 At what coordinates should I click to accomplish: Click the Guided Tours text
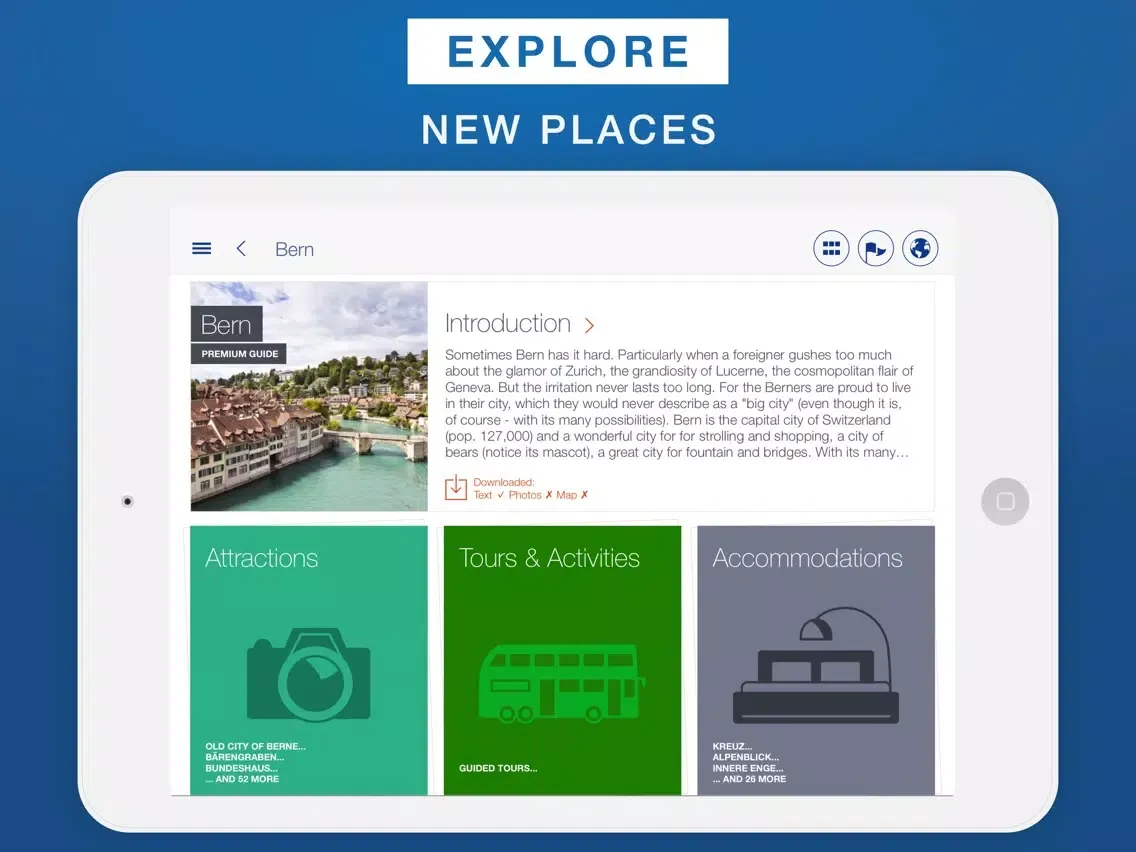coord(498,768)
